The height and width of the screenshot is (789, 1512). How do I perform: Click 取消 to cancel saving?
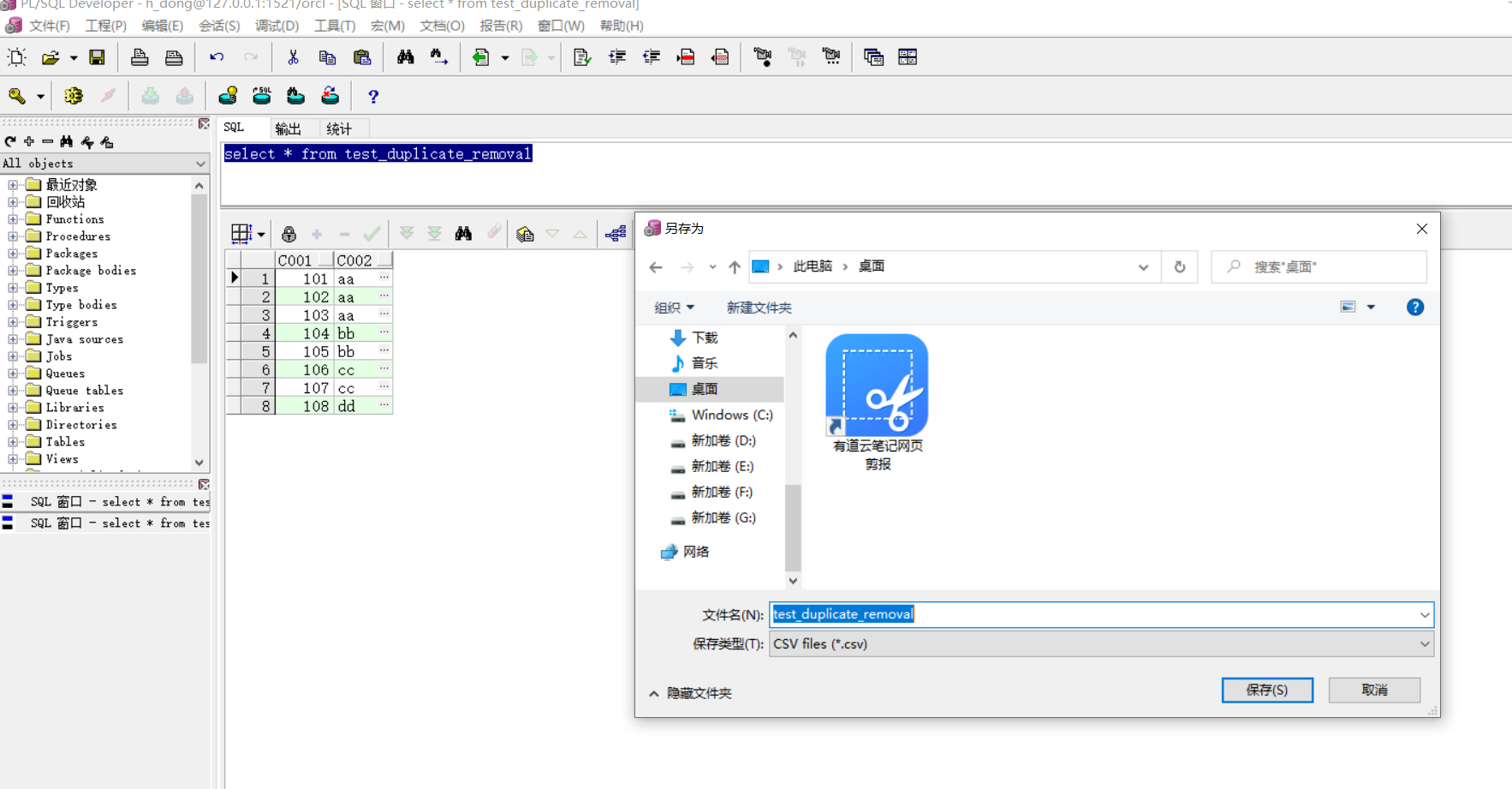coord(1374,690)
